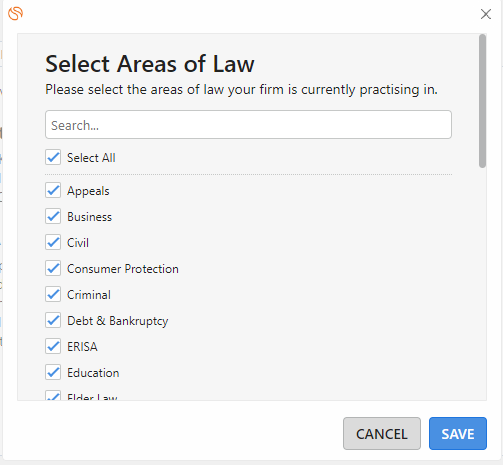This screenshot has height=465, width=503.
Task: Click the Consumer Protection label text
Action: [x=123, y=269]
